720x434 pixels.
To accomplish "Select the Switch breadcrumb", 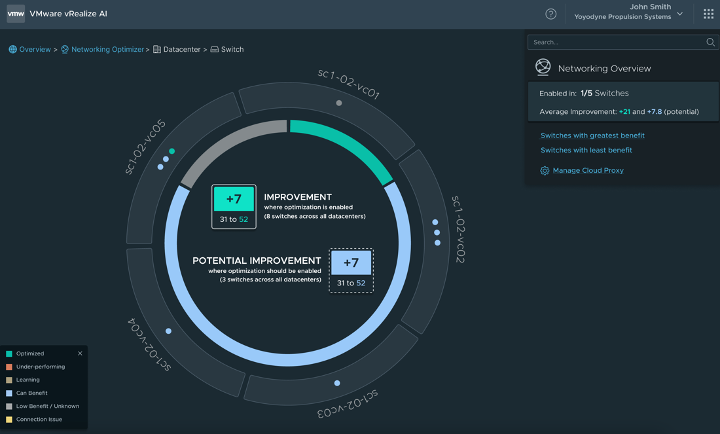I will [x=232, y=49].
